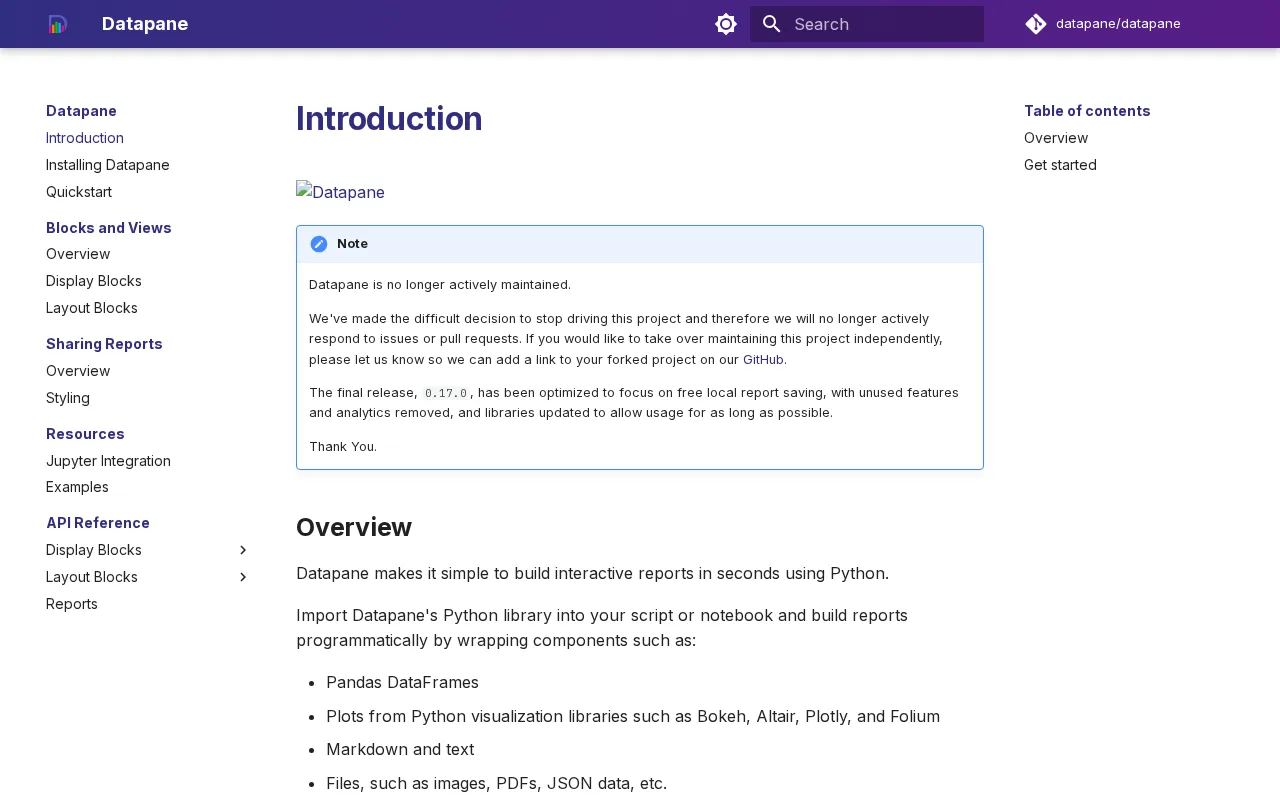Open the Examples page
The image size is (1280, 800).
click(x=77, y=487)
